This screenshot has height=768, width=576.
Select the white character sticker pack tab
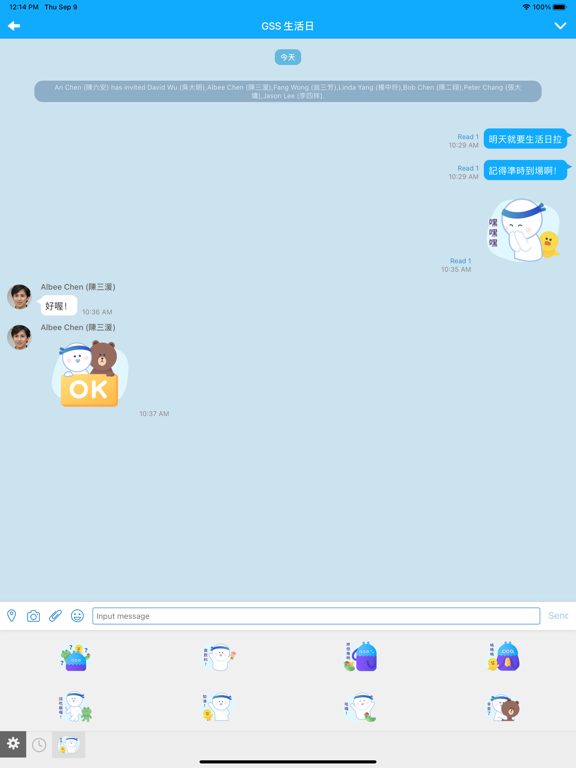69,745
